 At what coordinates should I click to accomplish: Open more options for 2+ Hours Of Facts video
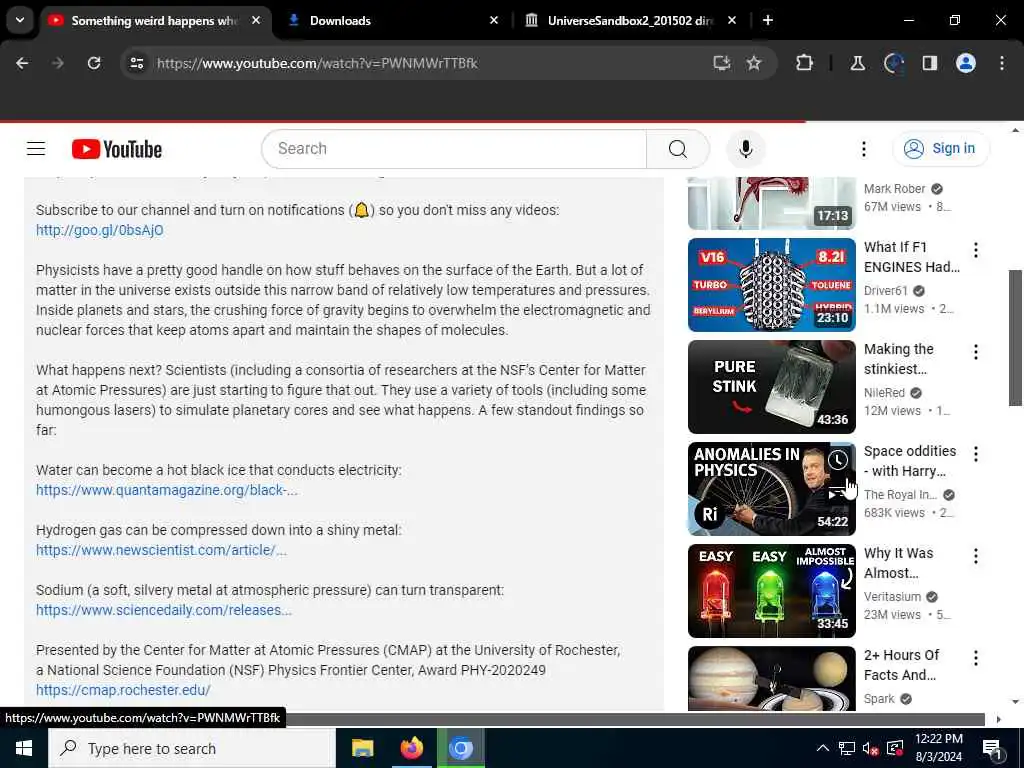click(x=976, y=658)
